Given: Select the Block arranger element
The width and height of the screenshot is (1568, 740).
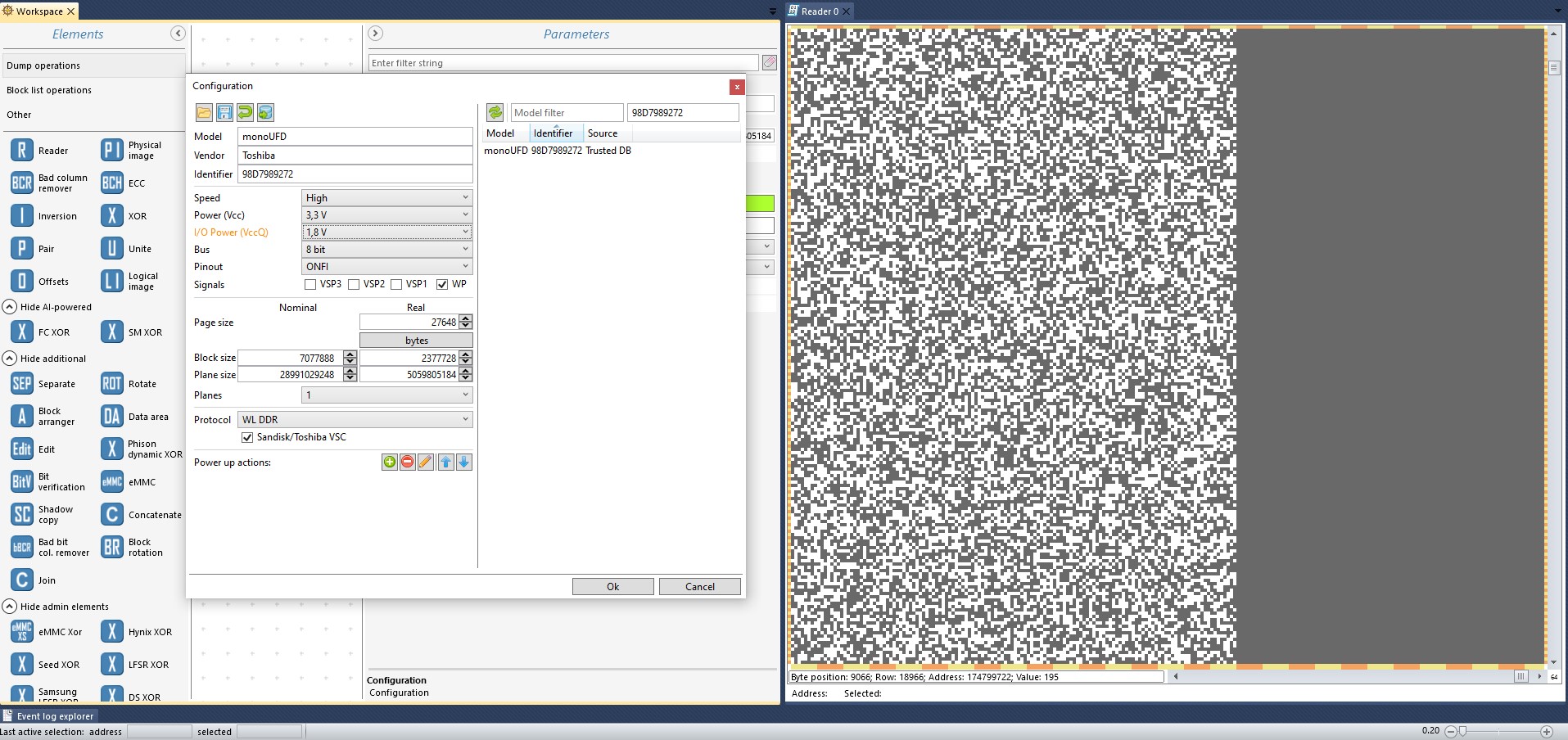Looking at the screenshot, I should pos(43,417).
